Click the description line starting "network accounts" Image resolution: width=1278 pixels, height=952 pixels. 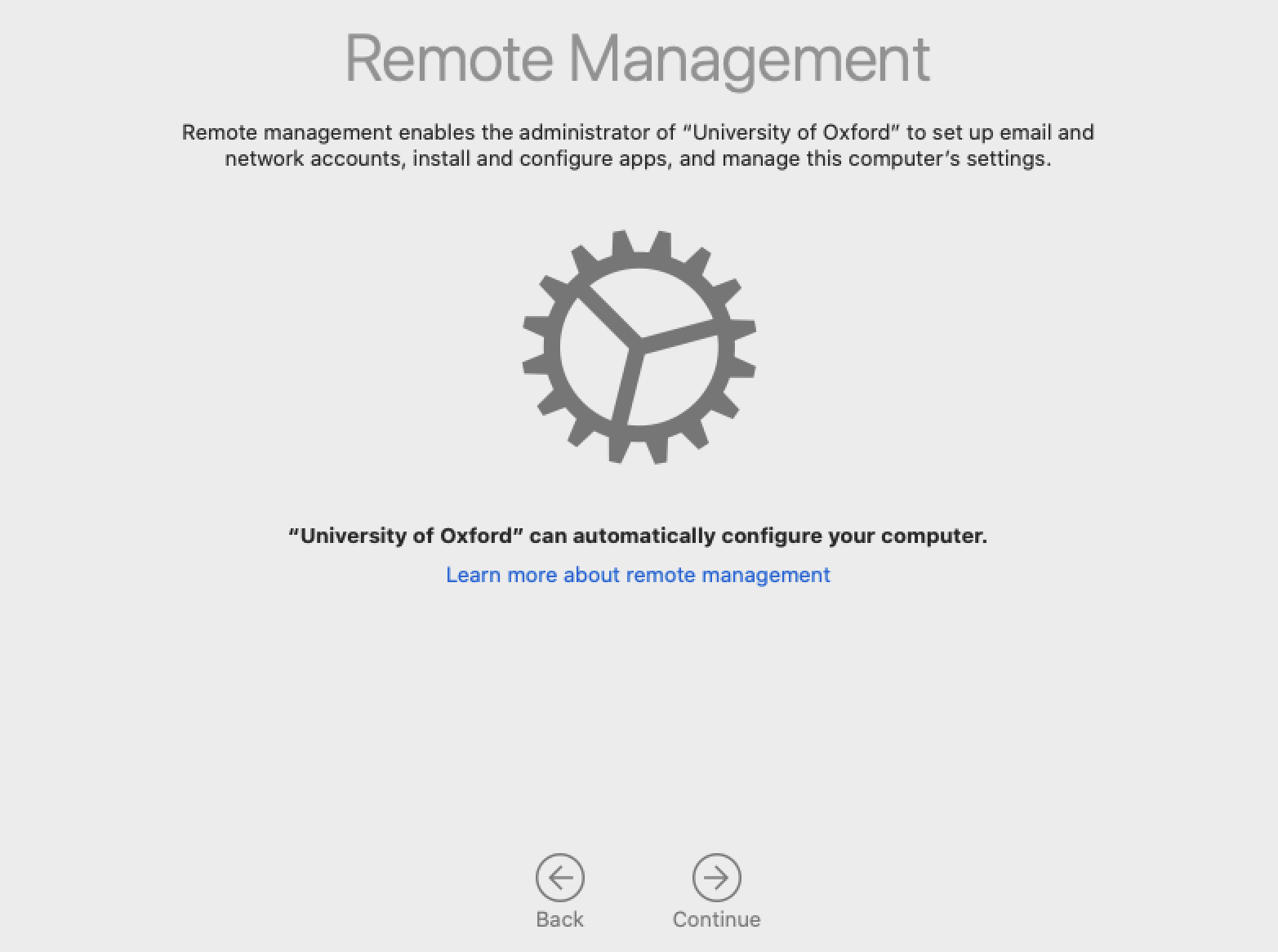click(638, 158)
